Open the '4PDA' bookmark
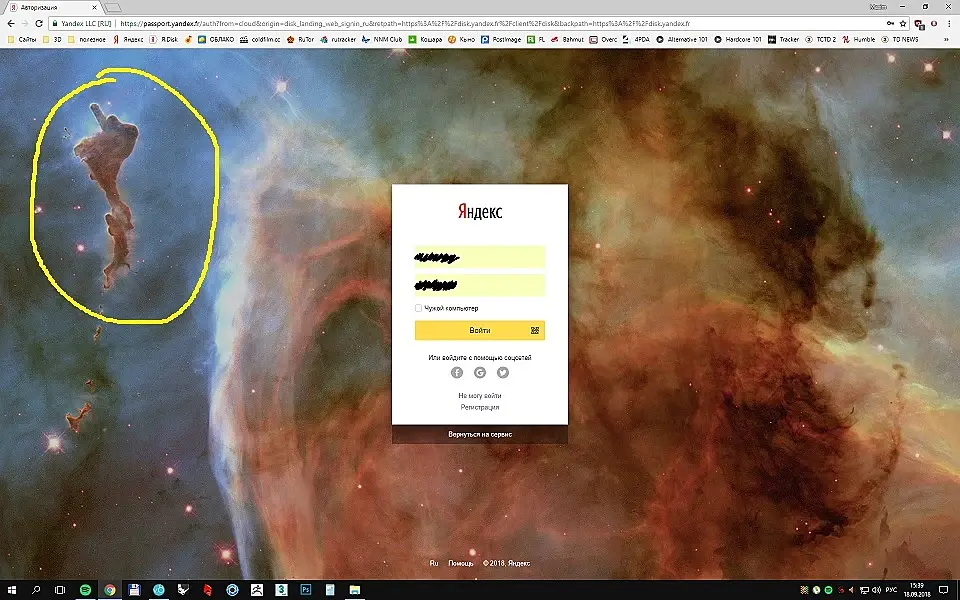Image resolution: width=960 pixels, height=600 pixels. pyautogui.click(x=636, y=39)
